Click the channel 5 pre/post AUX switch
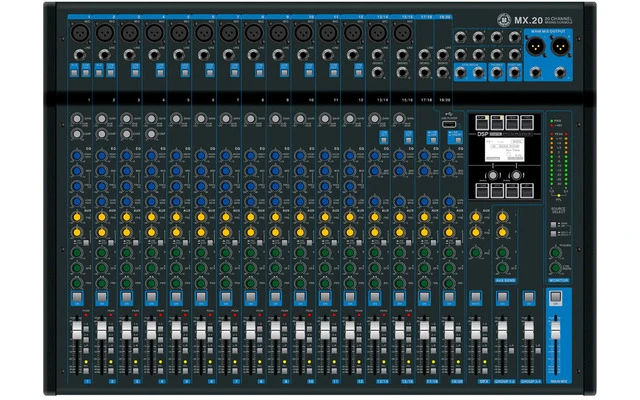The width and height of the screenshot is (640, 400). click(186, 243)
